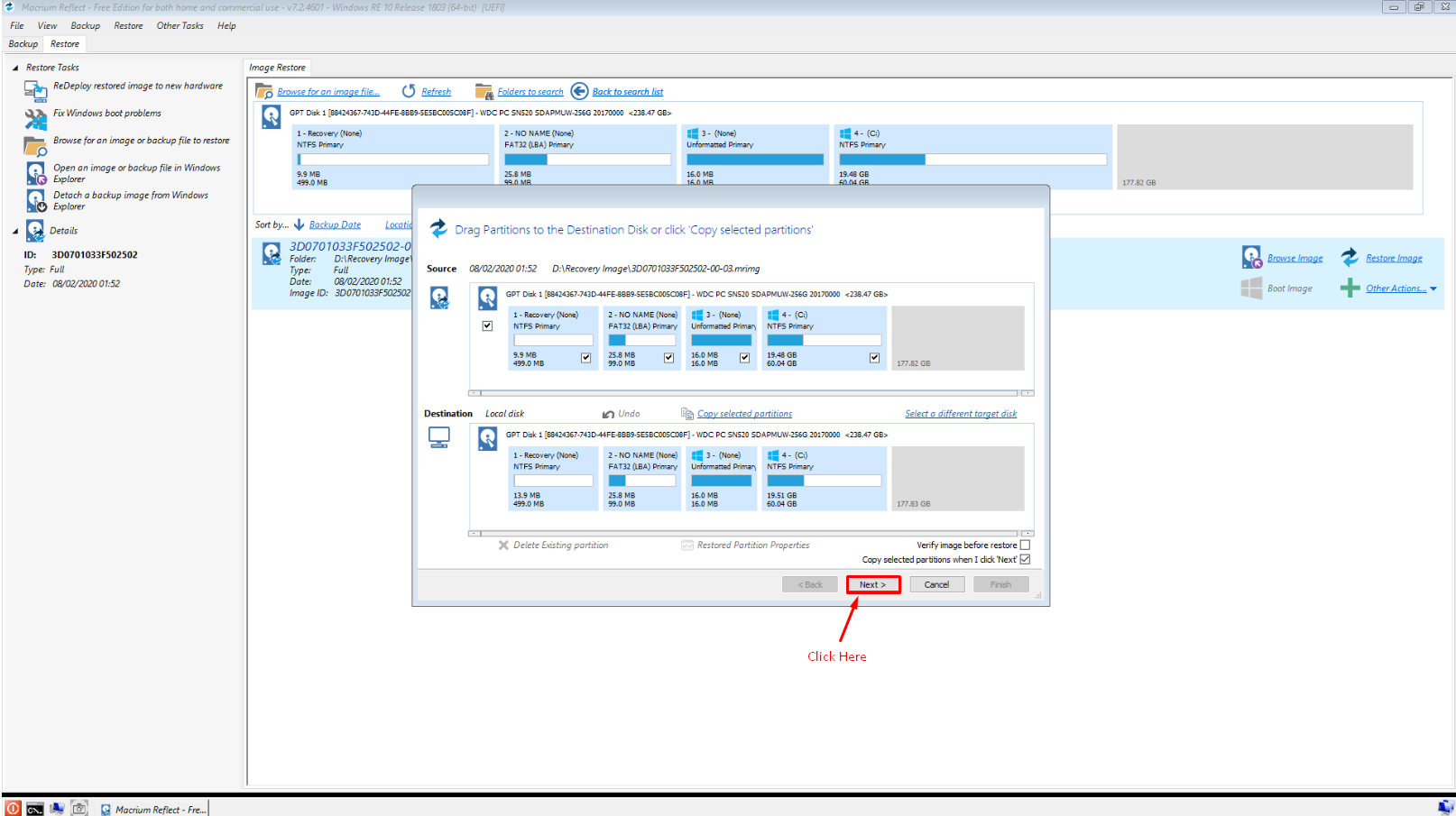Screen dimensions: 1456x816
Task: Click Macrium Reflect taskbar button
Action: coord(152,809)
